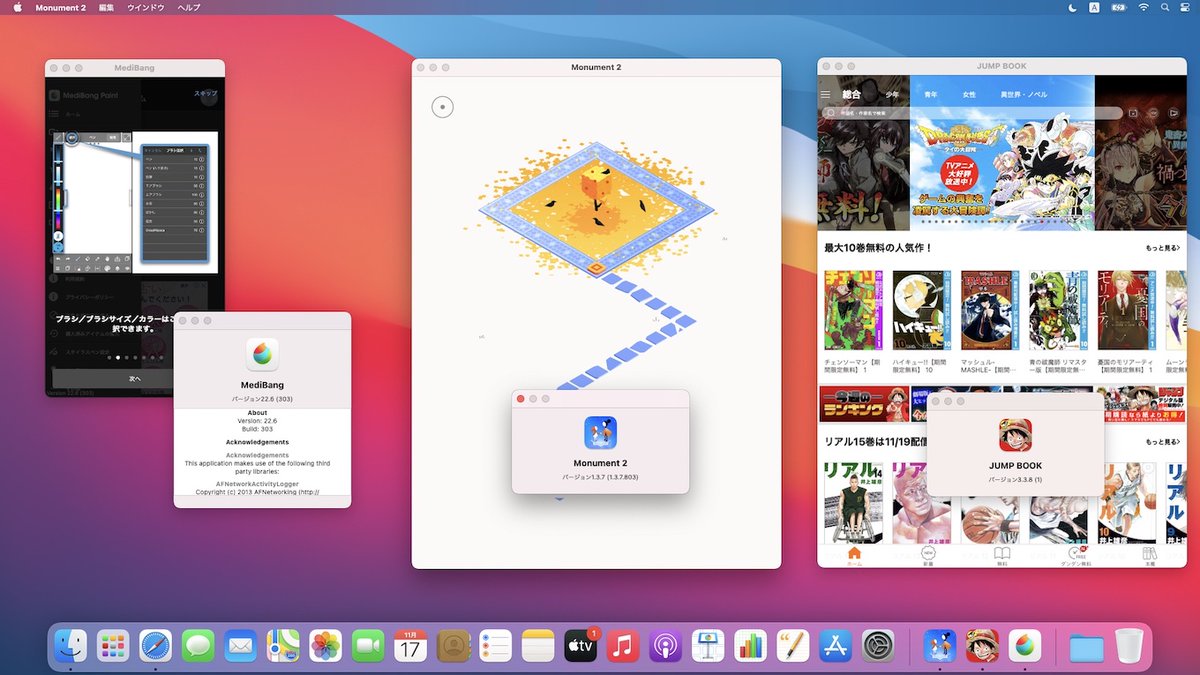
Task: Open Spotlight search in menu bar
Action: pos(1166,7)
